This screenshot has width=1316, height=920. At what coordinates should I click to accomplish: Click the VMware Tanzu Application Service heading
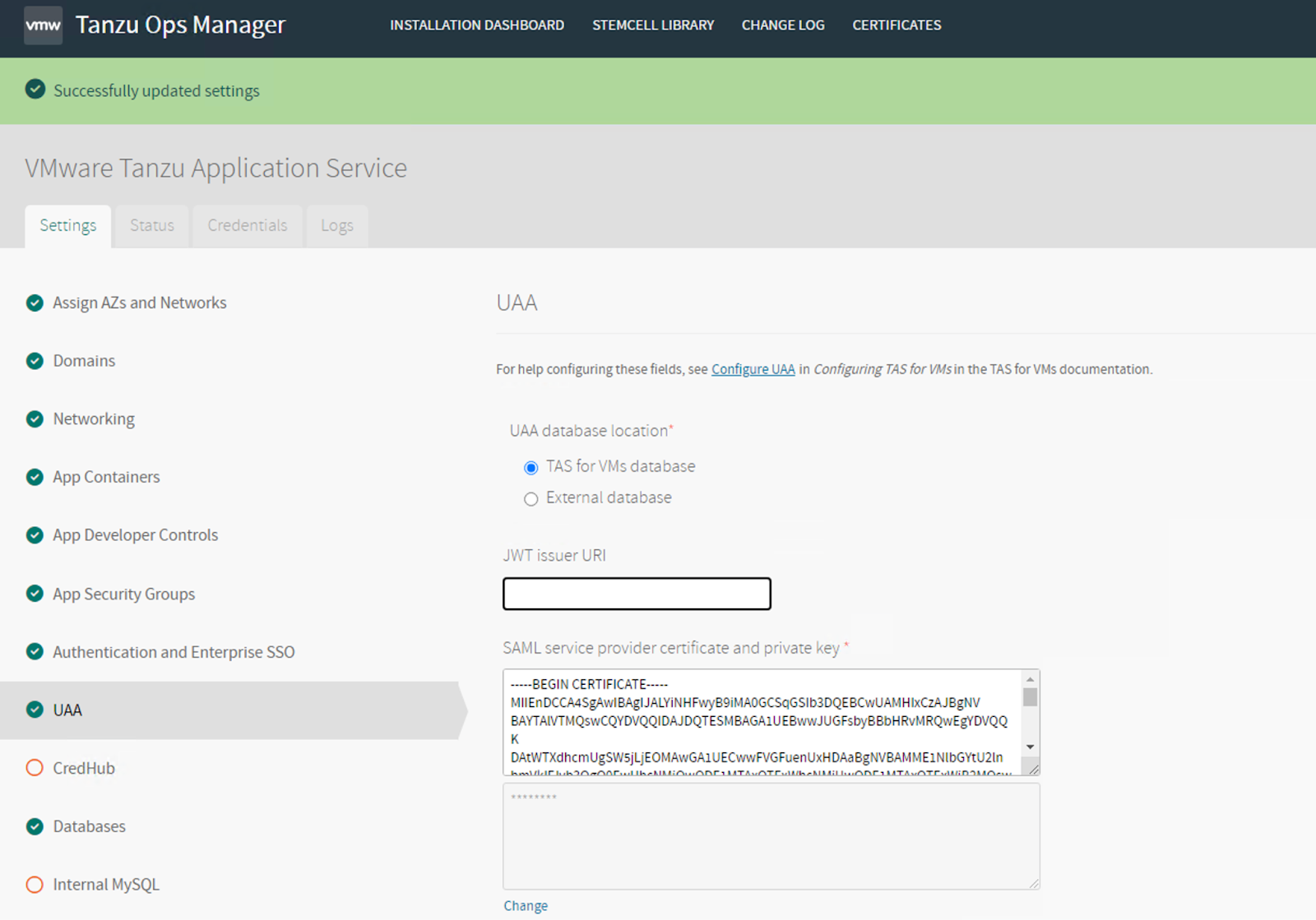pyautogui.click(x=215, y=168)
